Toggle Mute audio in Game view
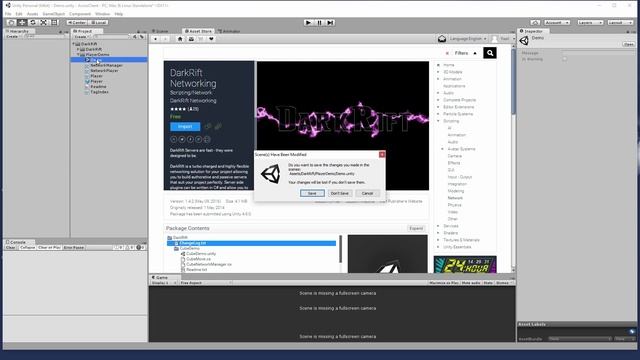The width and height of the screenshot is (640, 360). point(471,283)
